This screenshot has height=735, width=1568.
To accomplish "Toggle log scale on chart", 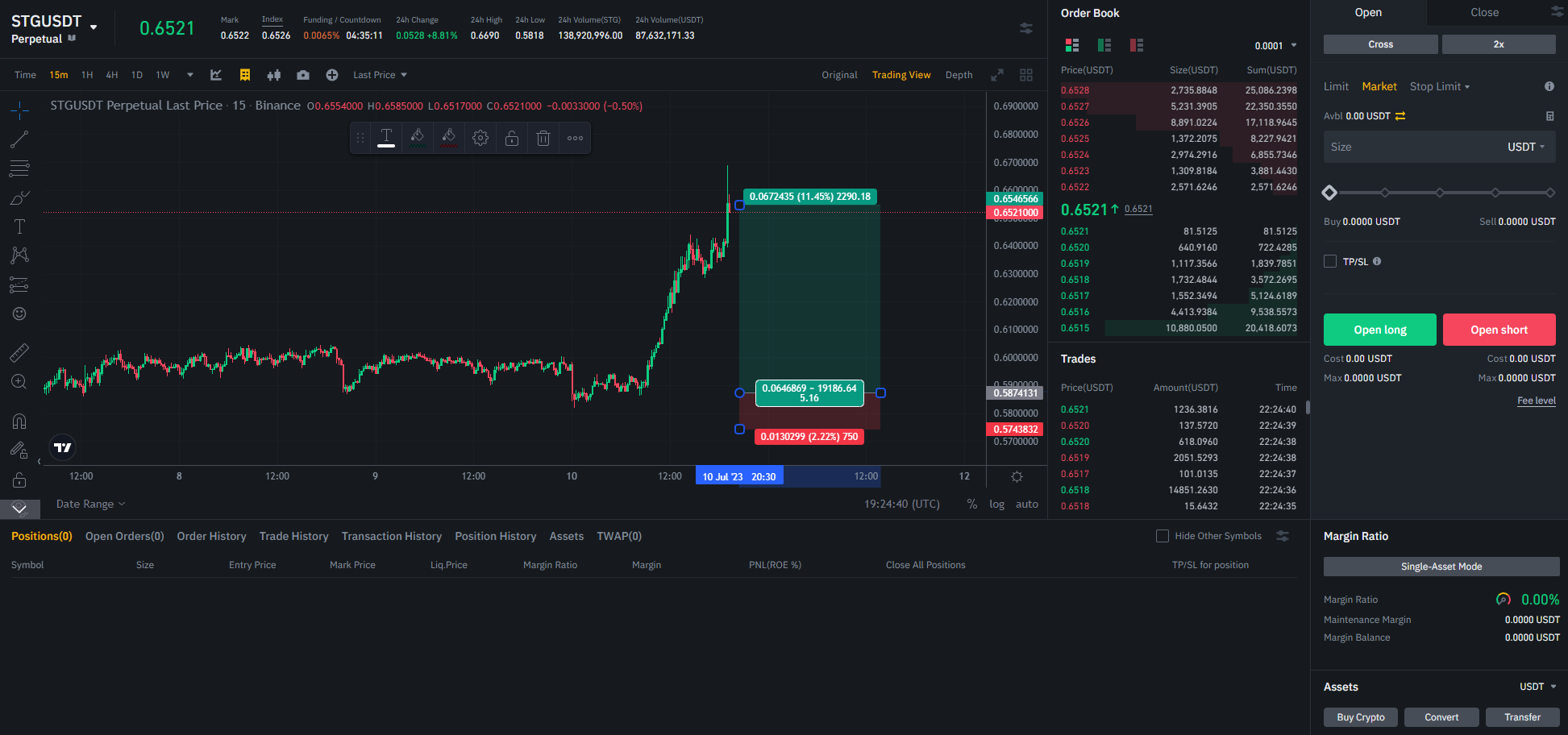I will click(997, 504).
